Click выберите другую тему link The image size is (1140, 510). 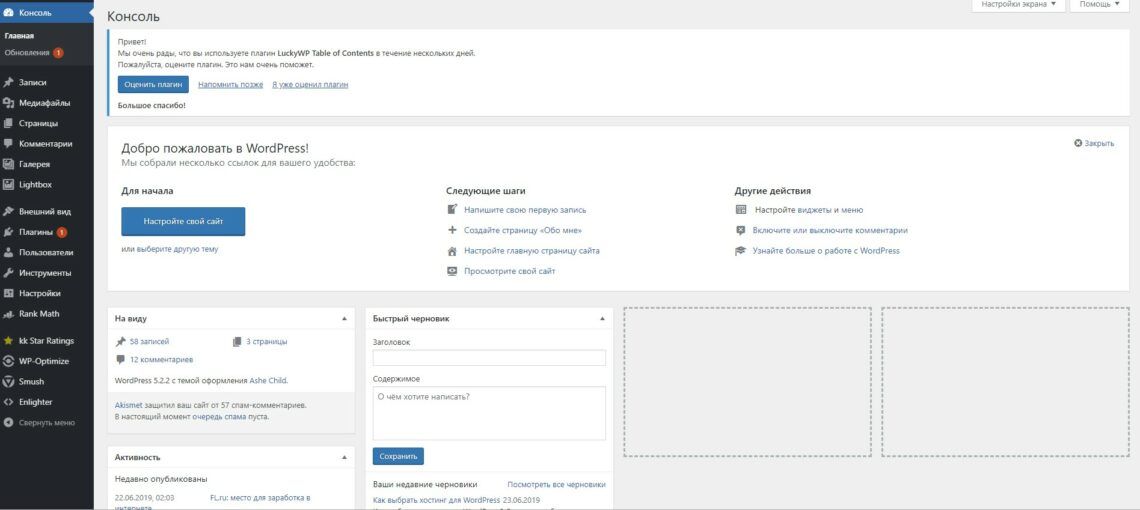177,250
